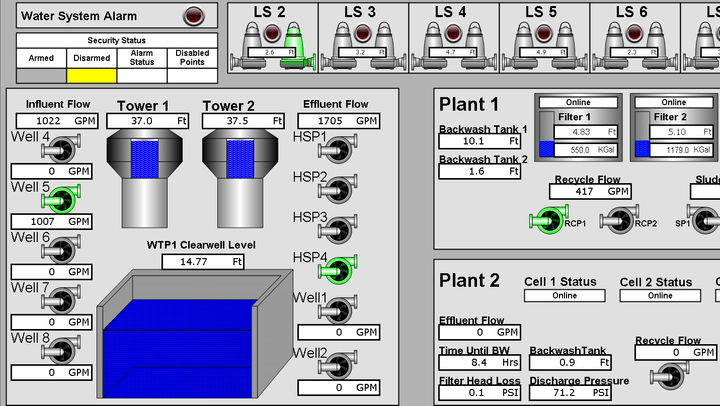720x406 pixels.
Task: Click the LS 3 alarm light
Action: click(x=362, y=33)
